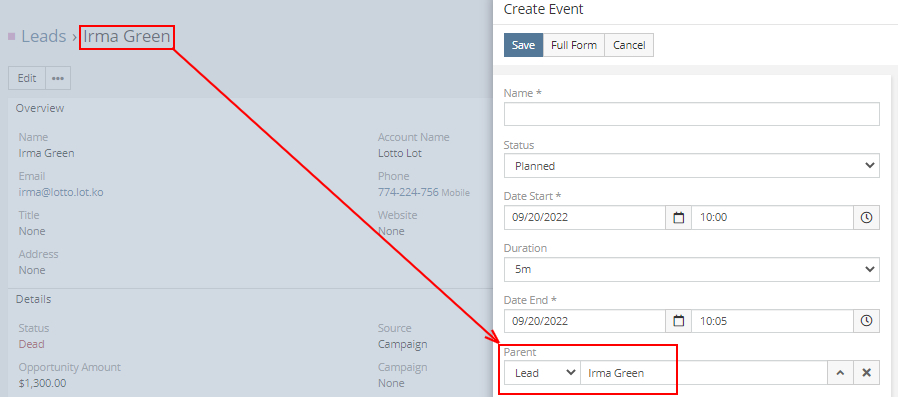Click the Irma Green name value in Overview

[x=46, y=154]
